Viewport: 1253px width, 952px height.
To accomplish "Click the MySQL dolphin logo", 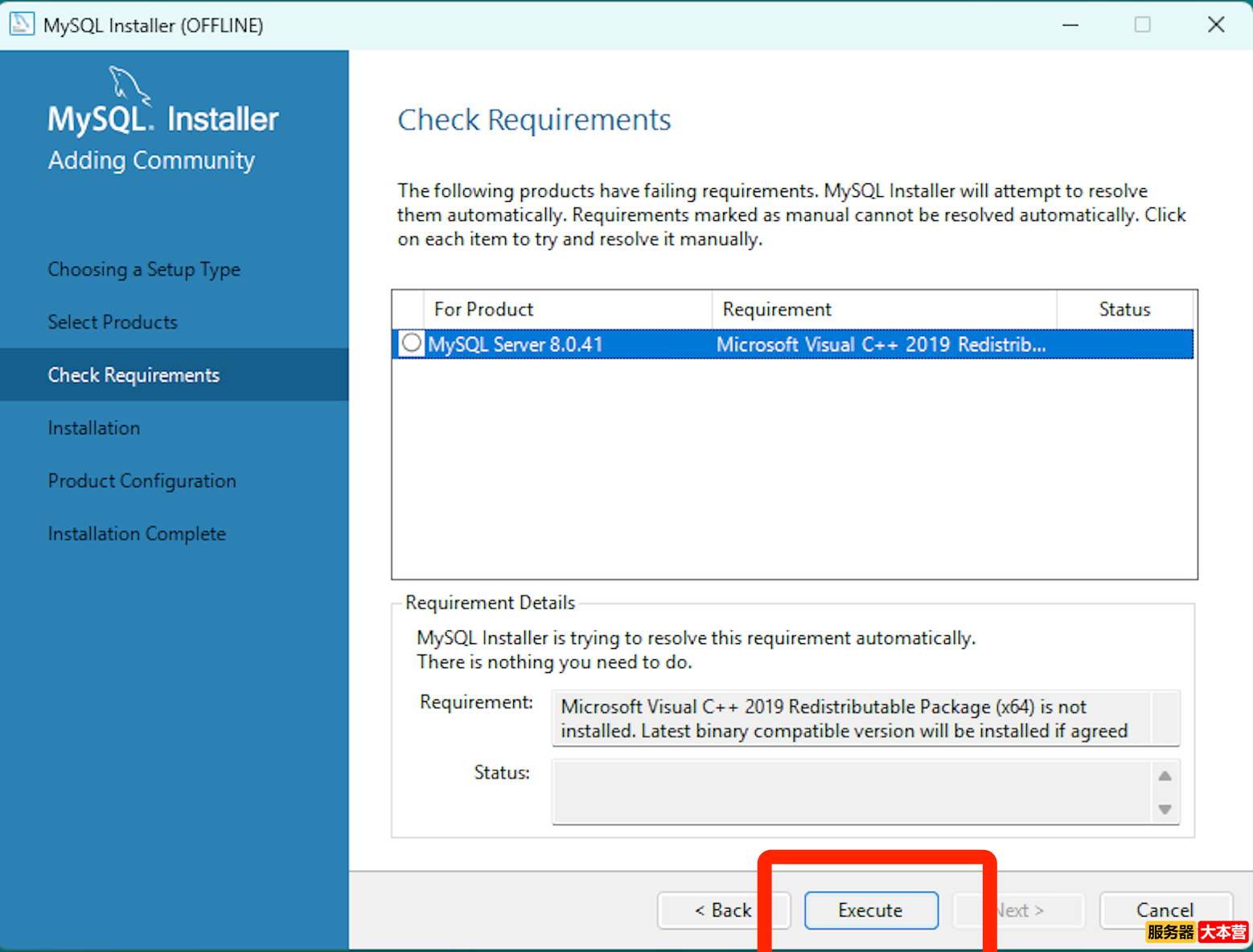I will [x=129, y=84].
